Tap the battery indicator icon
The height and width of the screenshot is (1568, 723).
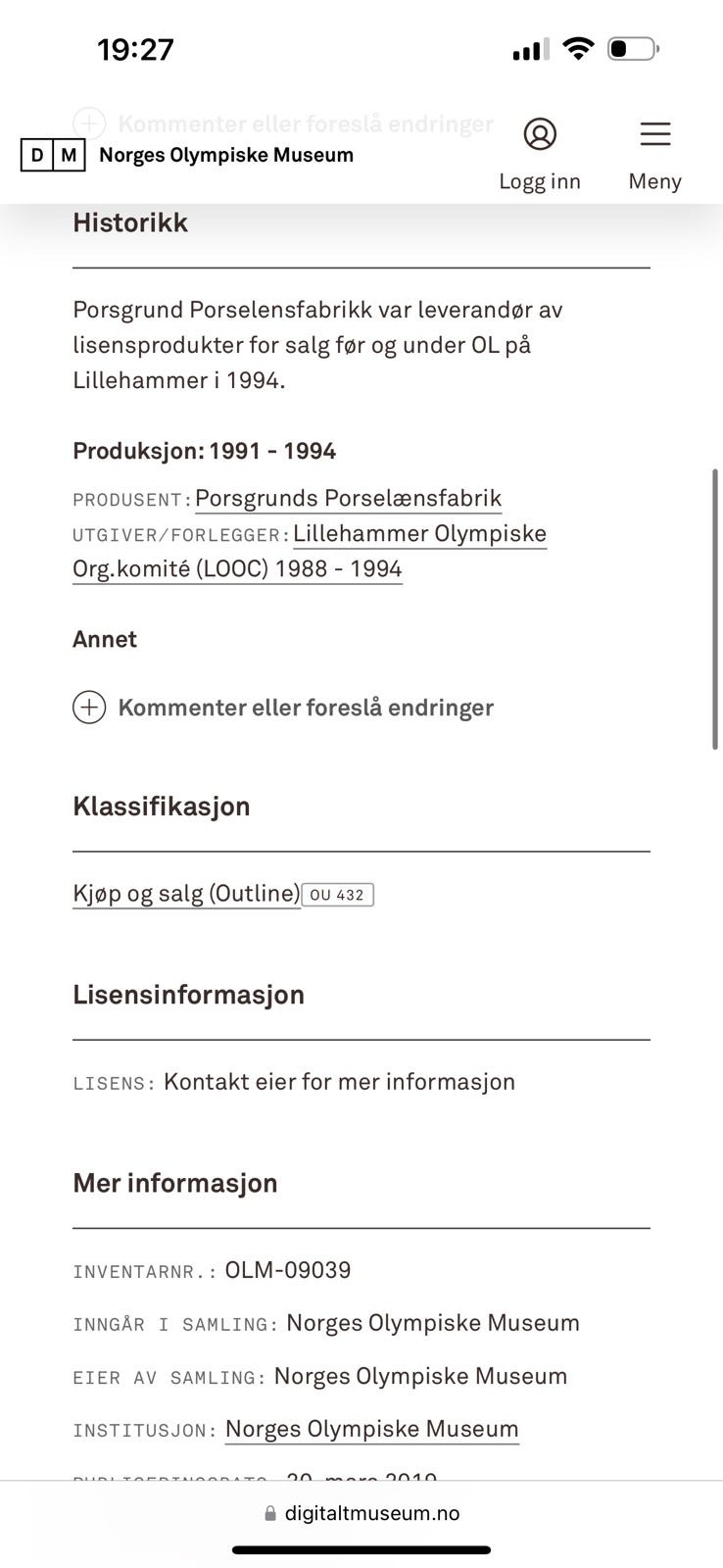tap(633, 48)
